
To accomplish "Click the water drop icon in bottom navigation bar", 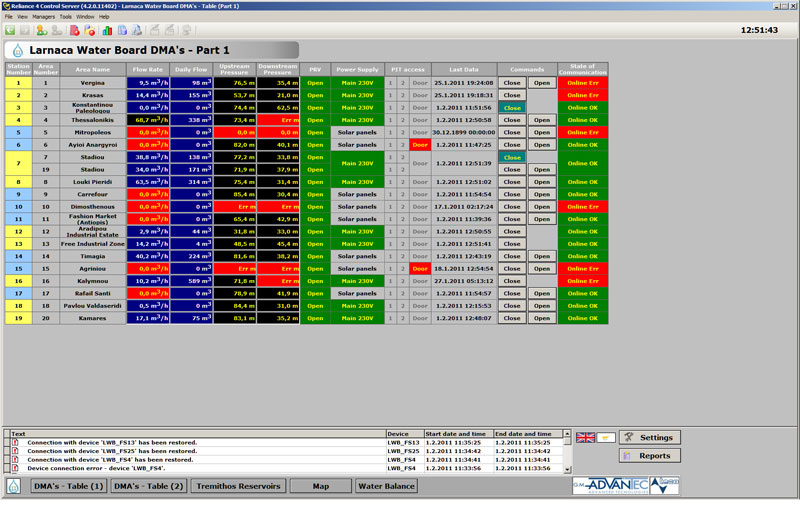I will point(14,486).
